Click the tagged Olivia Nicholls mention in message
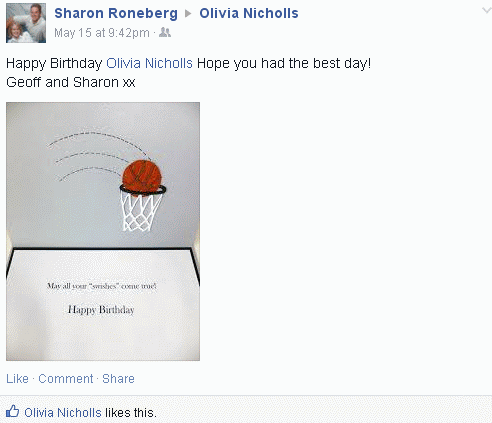Image resolution: width=492 pixels, height=423 pixels. pos(149,63)
